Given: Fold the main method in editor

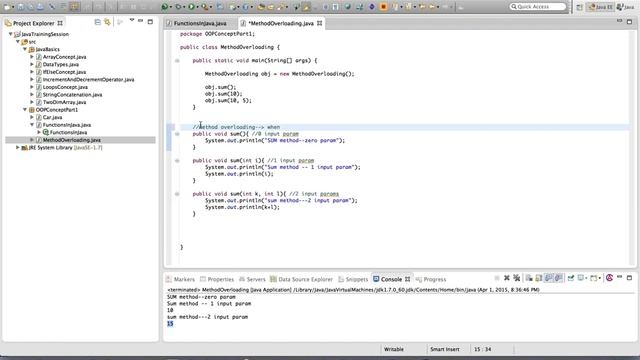Looking at the screenshot, I should tap(177, 60).
